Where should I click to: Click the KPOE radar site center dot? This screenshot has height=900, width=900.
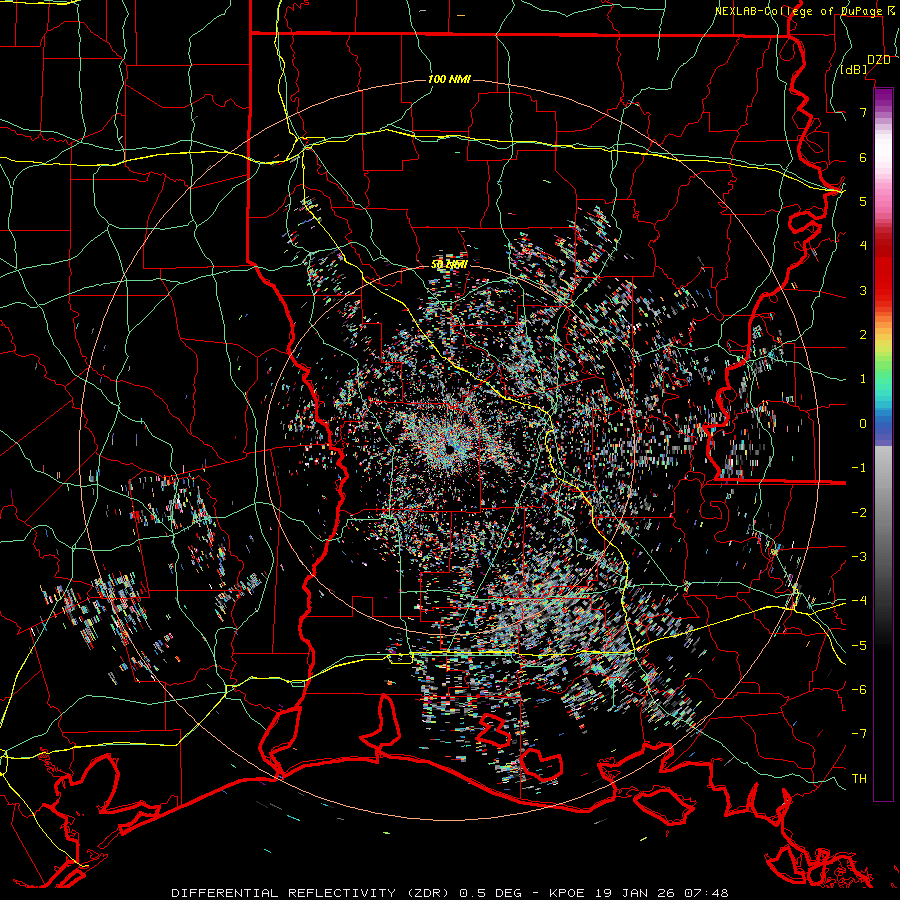click(x=449, y=449)
